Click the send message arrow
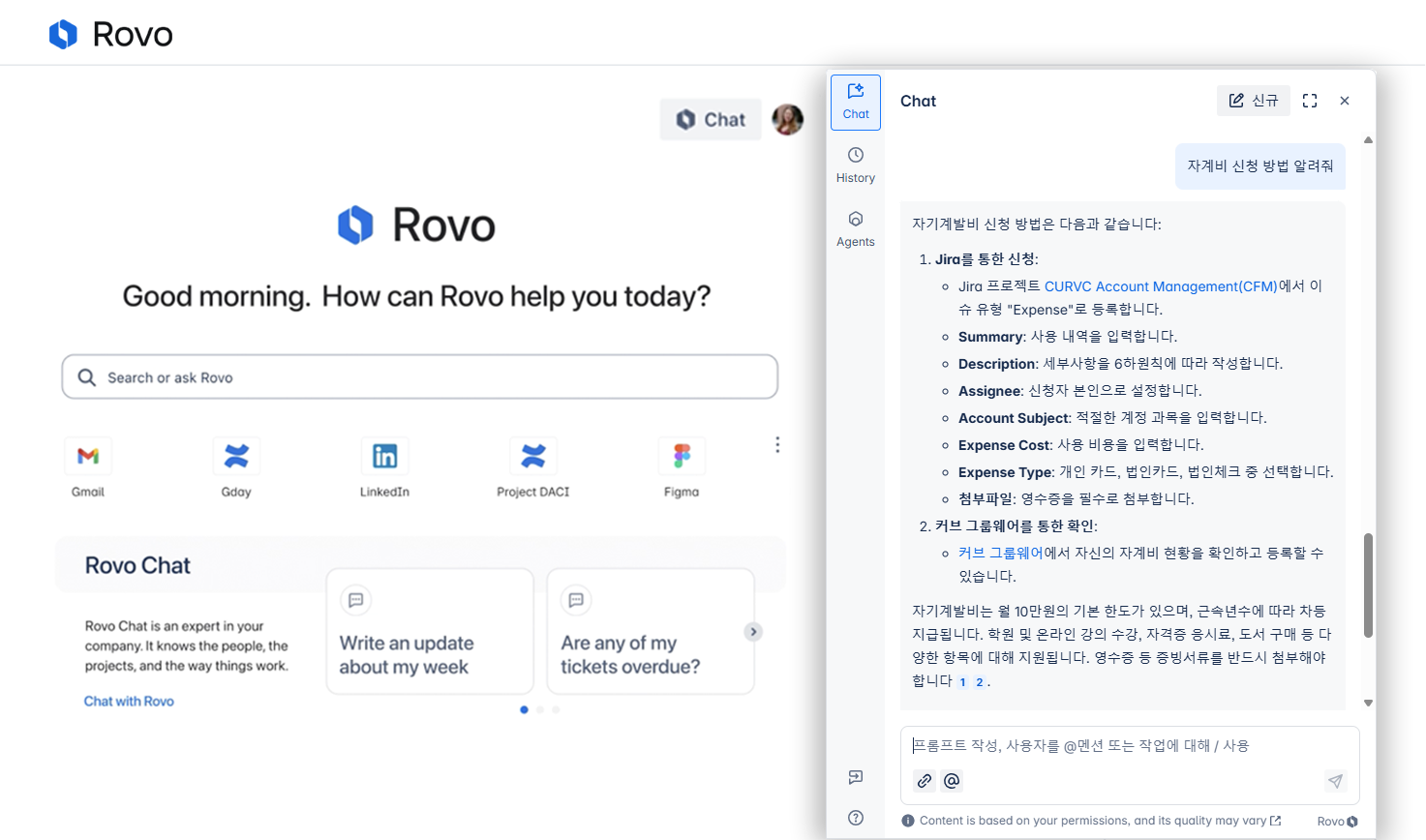Screen dimensions: 1426x840 pos(1335,781)
